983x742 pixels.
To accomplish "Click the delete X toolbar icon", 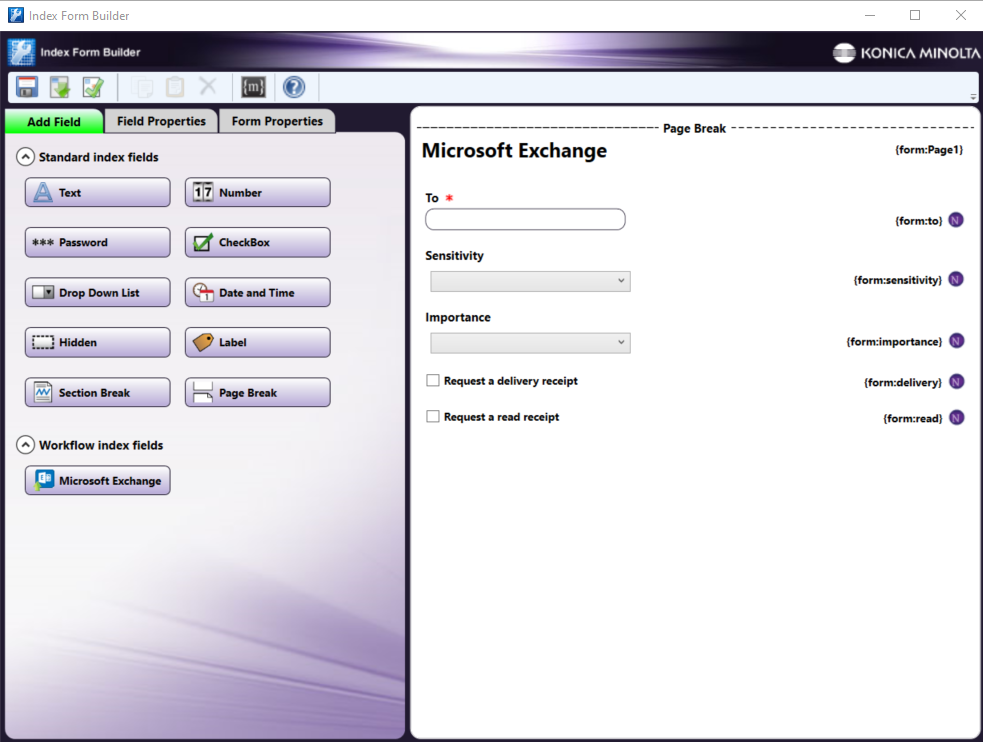I will (x=208, y=85).
